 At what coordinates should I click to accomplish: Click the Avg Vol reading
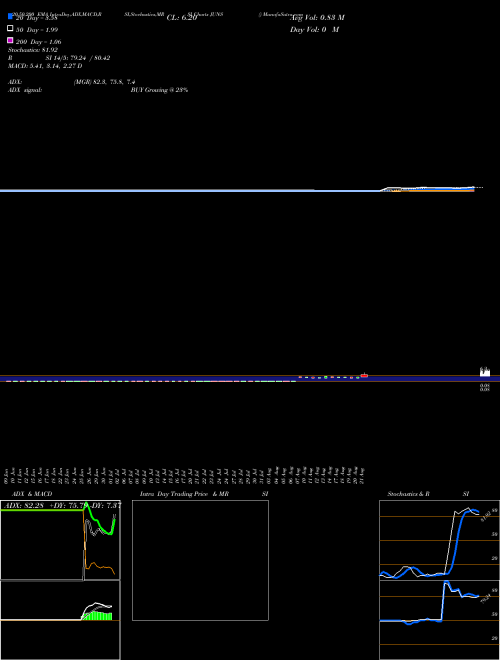(317, 18)
